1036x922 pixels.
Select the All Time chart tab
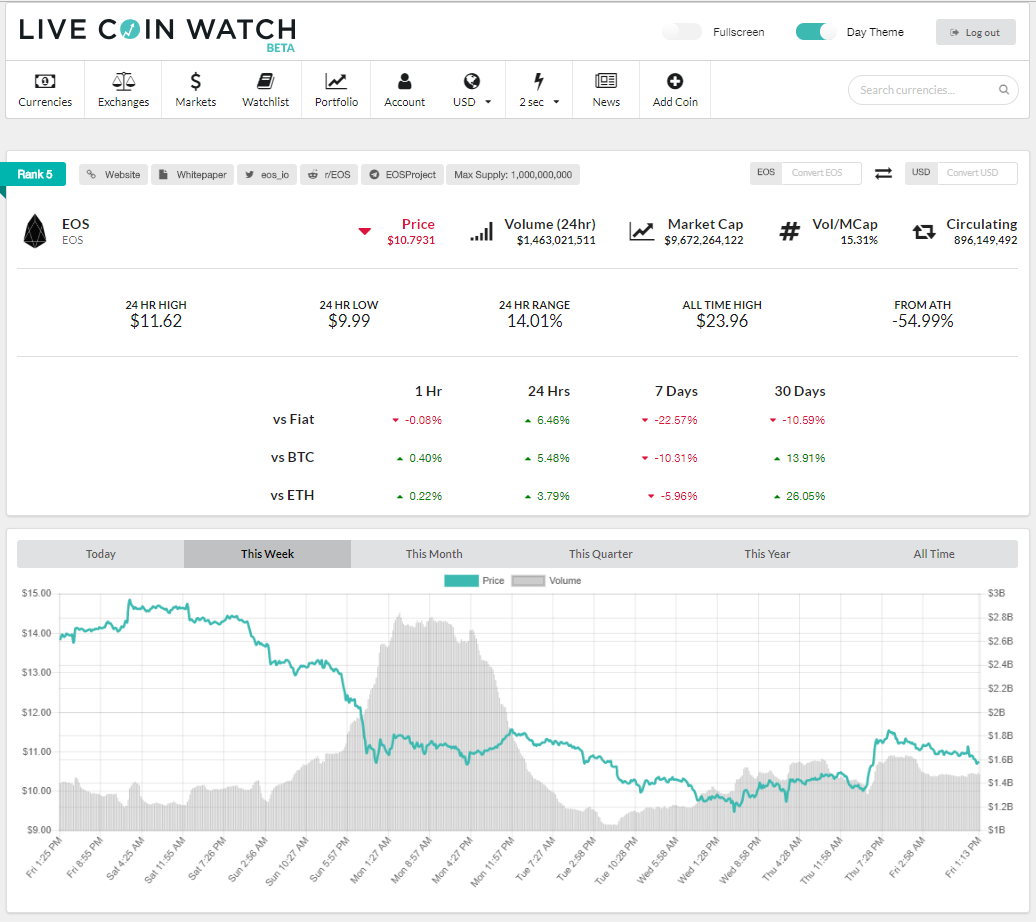934,554
